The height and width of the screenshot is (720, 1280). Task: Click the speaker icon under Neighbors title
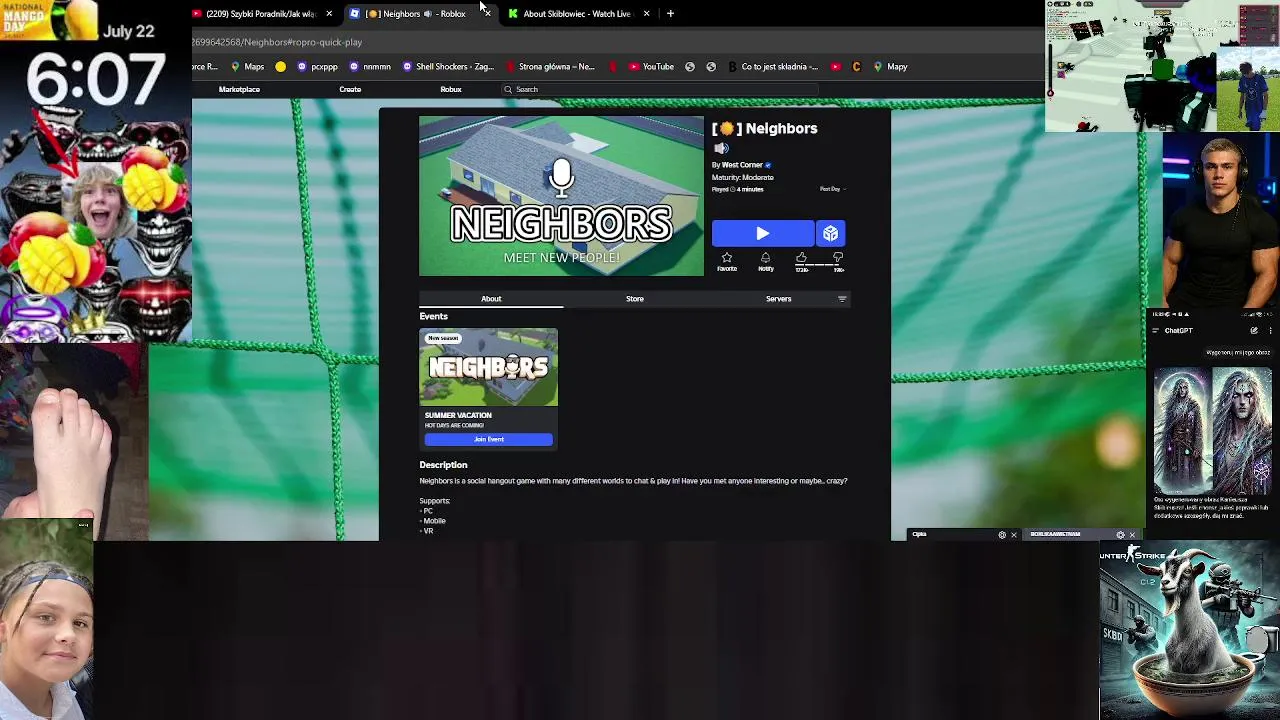click(x=721, y=148)
